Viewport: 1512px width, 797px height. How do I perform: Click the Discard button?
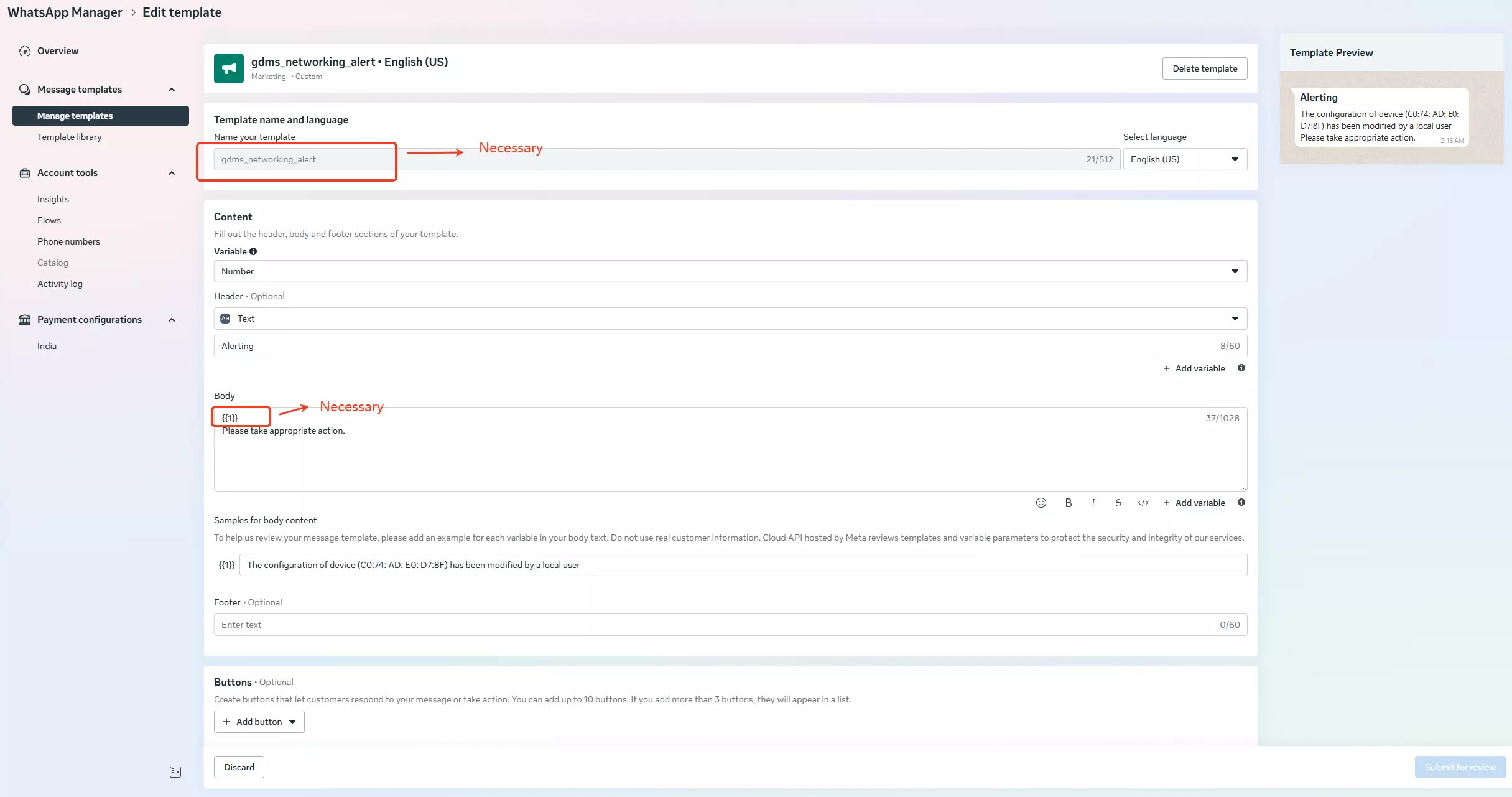click(239, 767)
